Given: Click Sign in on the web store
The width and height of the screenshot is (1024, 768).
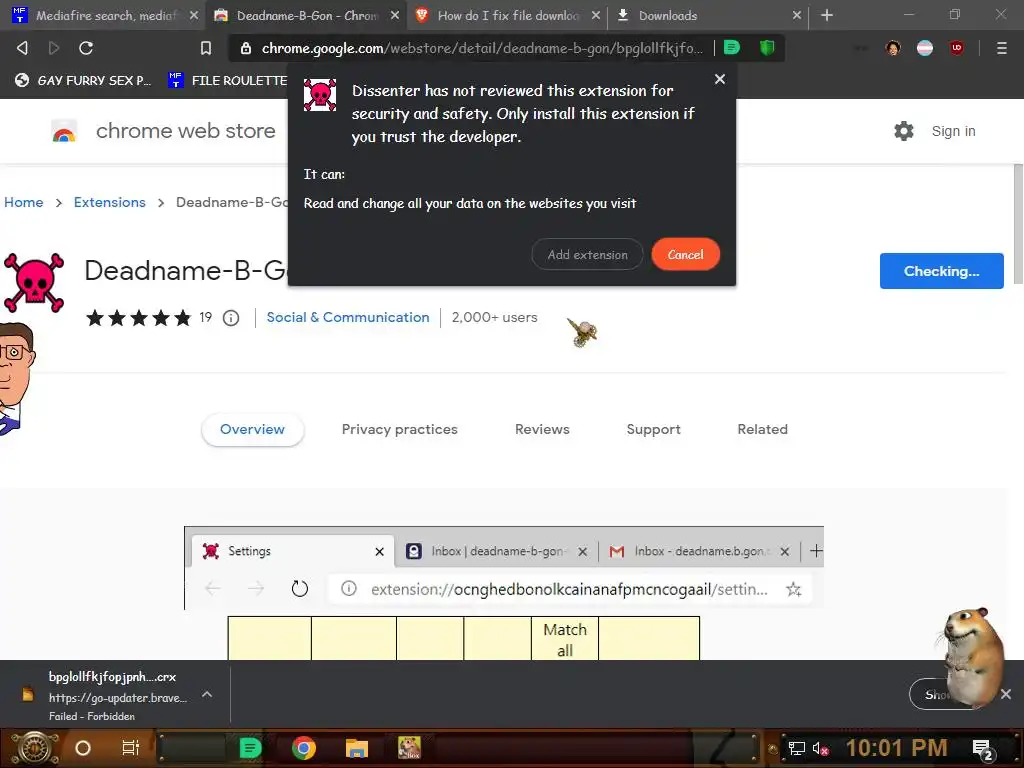Looking at the screenshot, I should 953,131.
